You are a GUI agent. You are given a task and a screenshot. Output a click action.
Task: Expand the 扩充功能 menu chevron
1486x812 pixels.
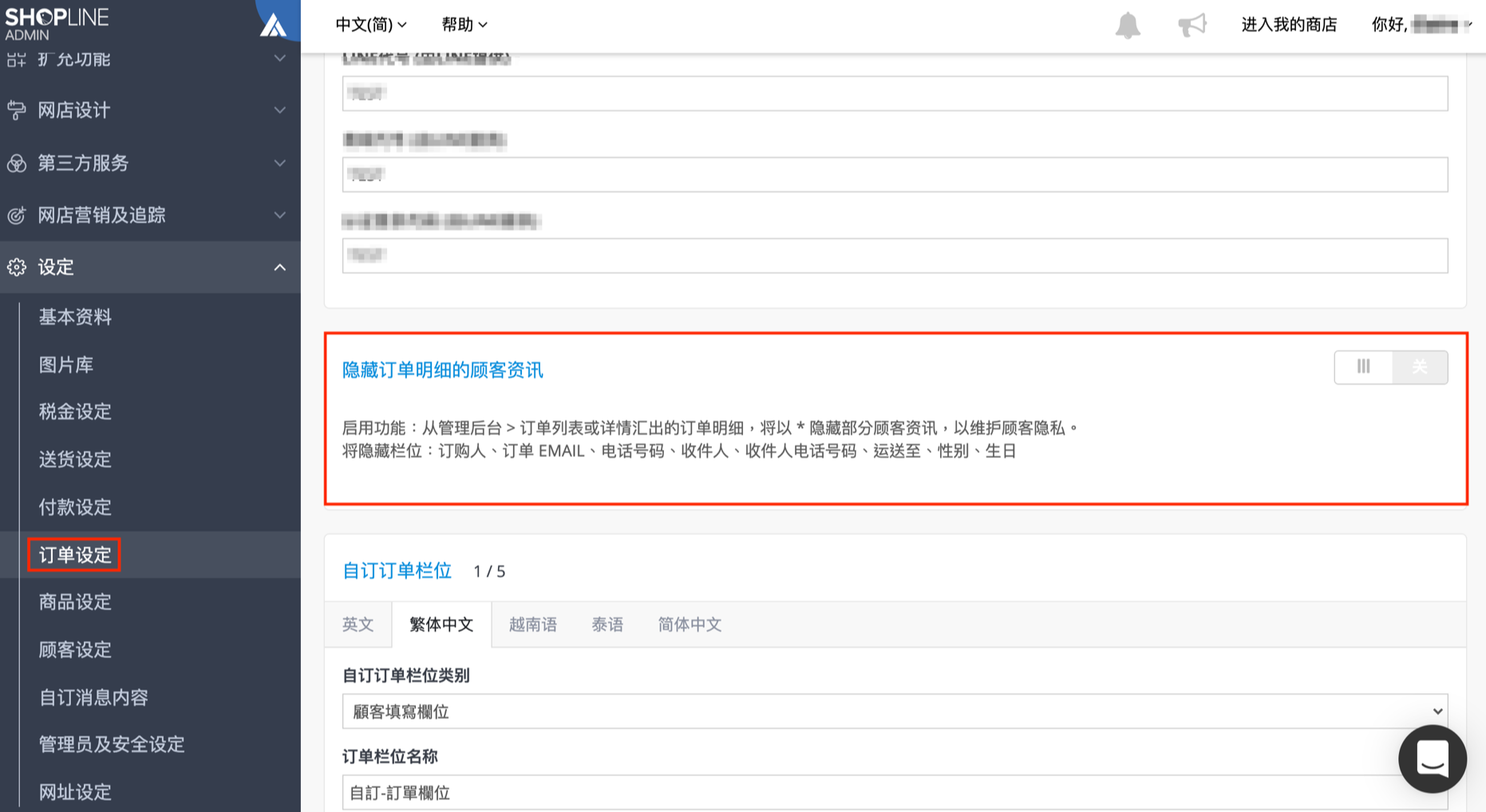(x=279, y=59)
